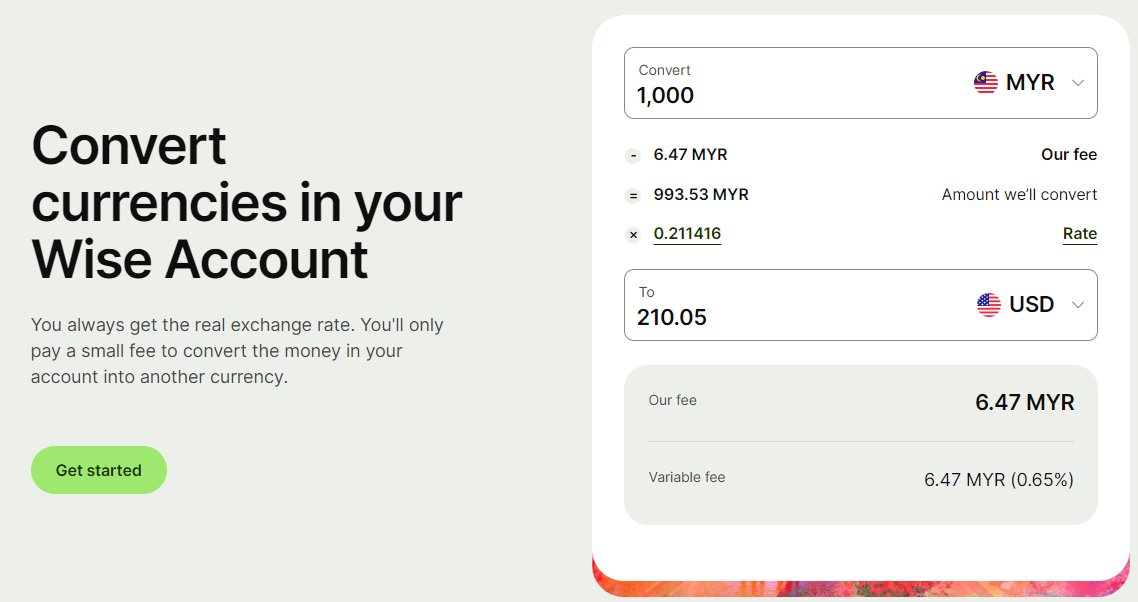Click the large 6.47 MYR fee total
Image resolution: width=1138 pixels, height=602 pixels.
click(x=1025, y=402)
